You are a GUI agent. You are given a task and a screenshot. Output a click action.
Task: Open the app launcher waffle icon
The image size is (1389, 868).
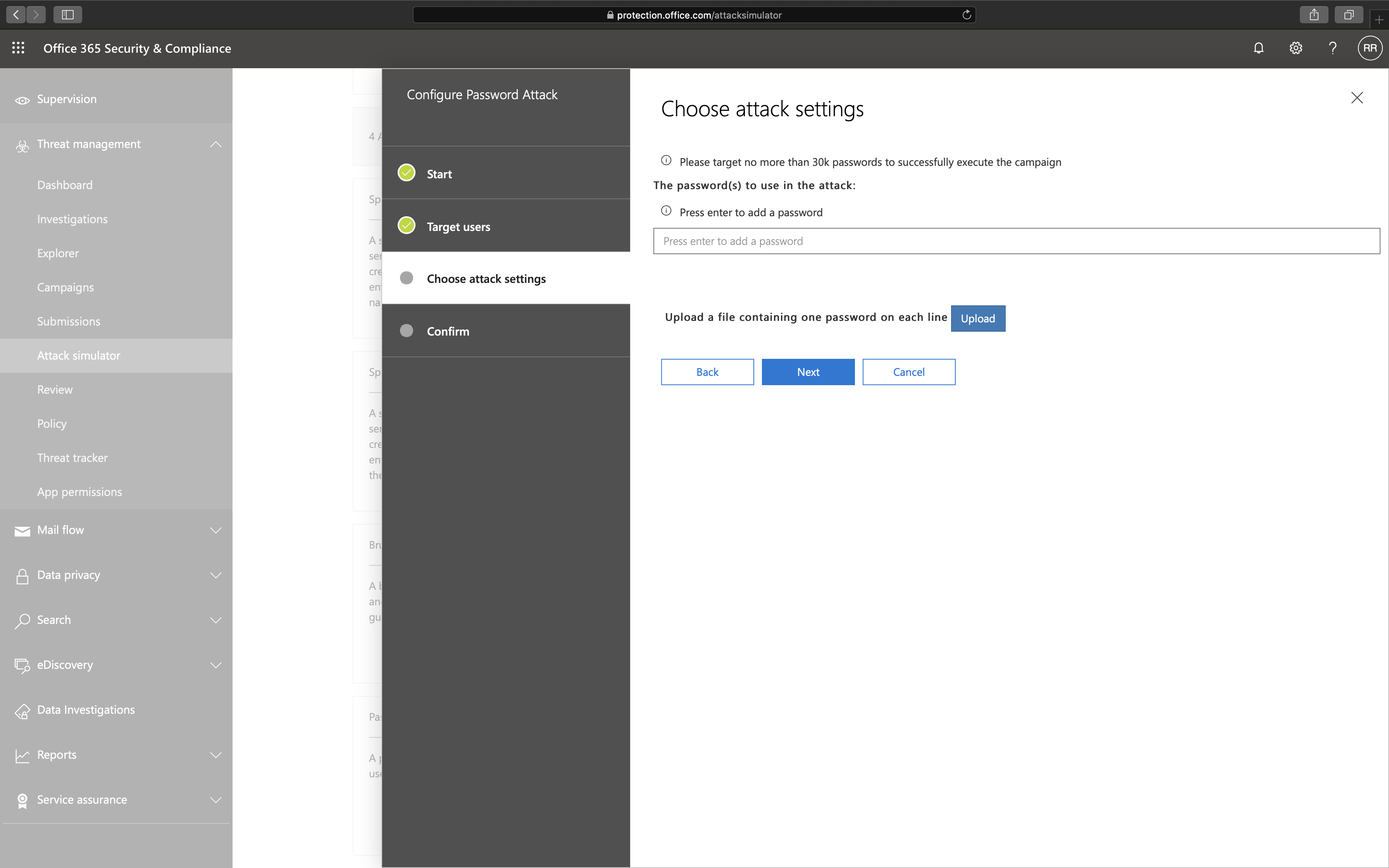pos(18,48)
